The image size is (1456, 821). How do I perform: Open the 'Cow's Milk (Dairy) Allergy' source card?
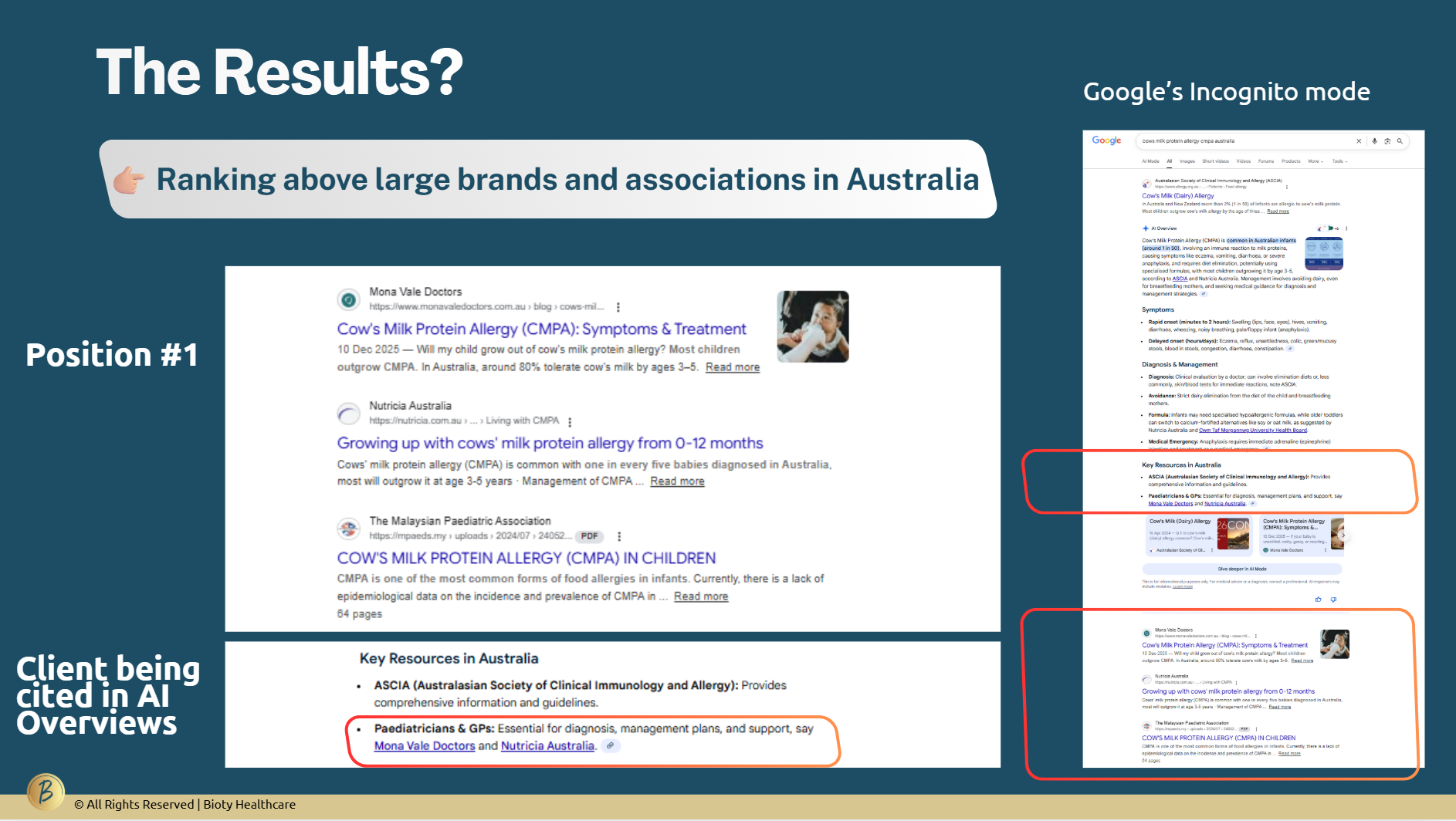[1197, 536]
